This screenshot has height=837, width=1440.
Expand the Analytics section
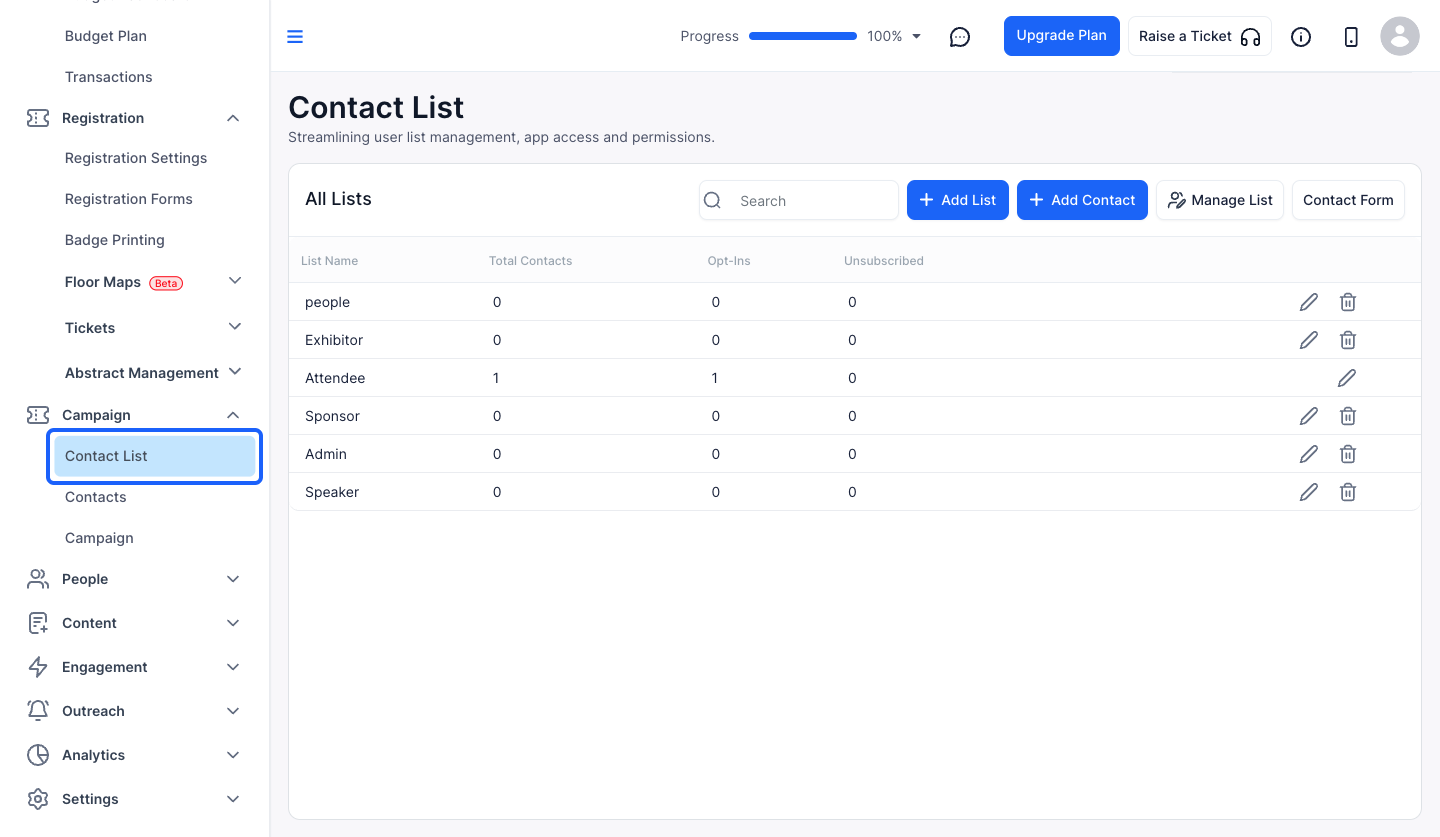(x=233, y=755)
